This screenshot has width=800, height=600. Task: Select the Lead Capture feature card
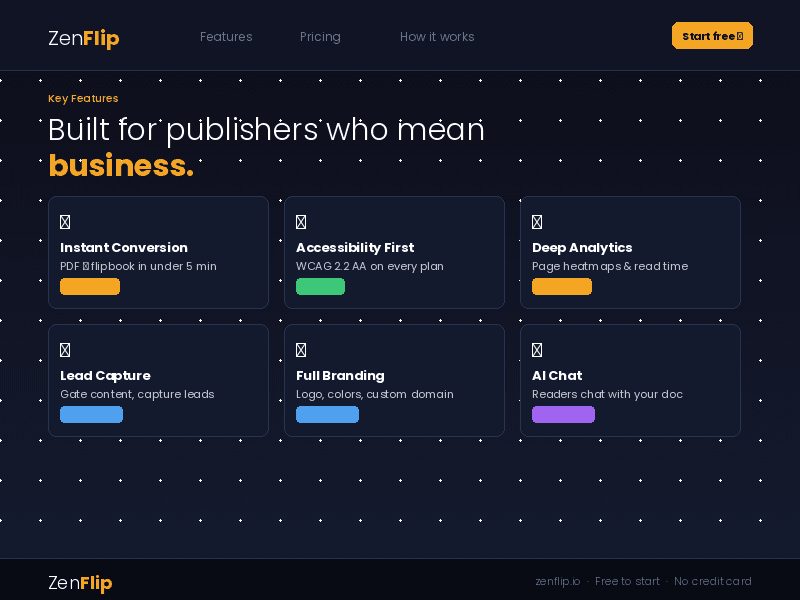tap(158, 380)
